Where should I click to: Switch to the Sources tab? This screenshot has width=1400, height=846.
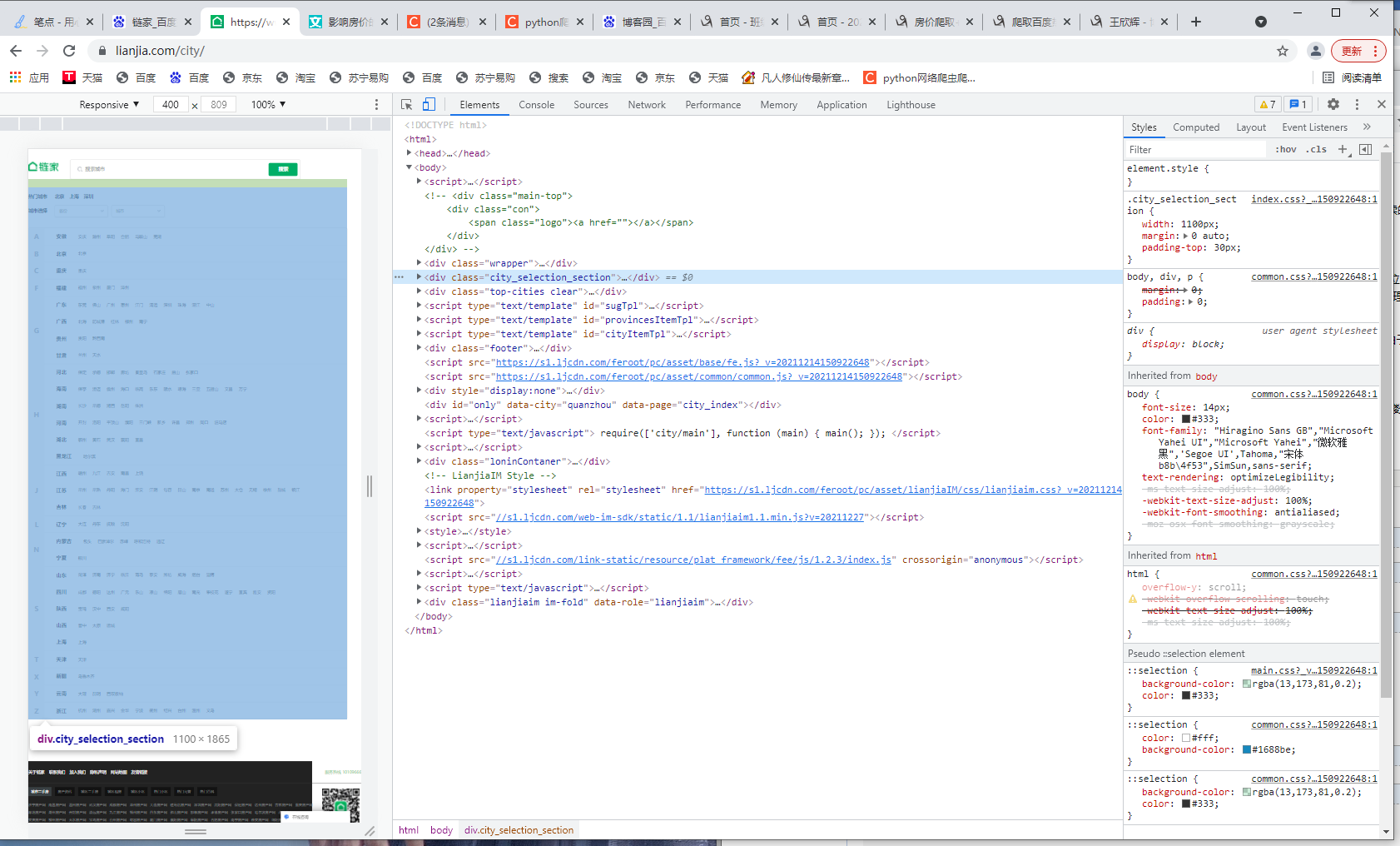(x=591, y=105)
